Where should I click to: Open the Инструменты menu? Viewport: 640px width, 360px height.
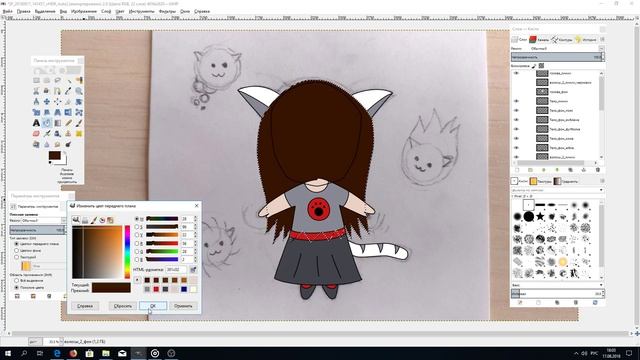click(141, 11)
